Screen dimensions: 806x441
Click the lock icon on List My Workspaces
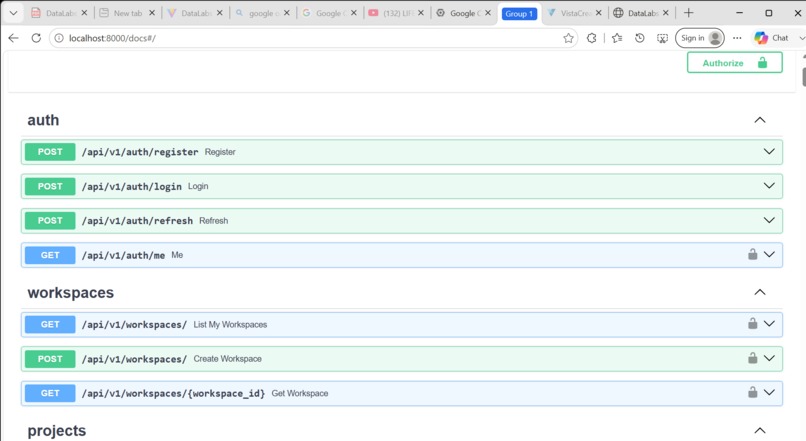point(753,323)
